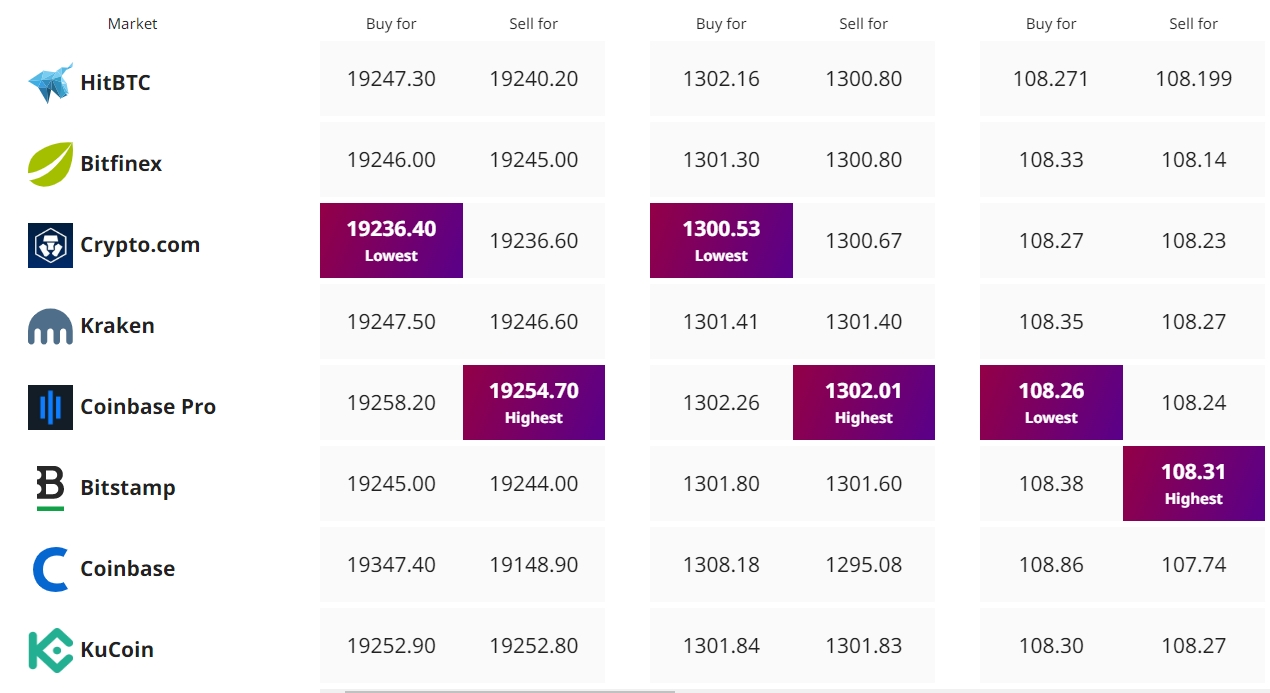Select the Kraken logo icon
The height and width of the screenshot is (693, 1270).
pos(50,327)
